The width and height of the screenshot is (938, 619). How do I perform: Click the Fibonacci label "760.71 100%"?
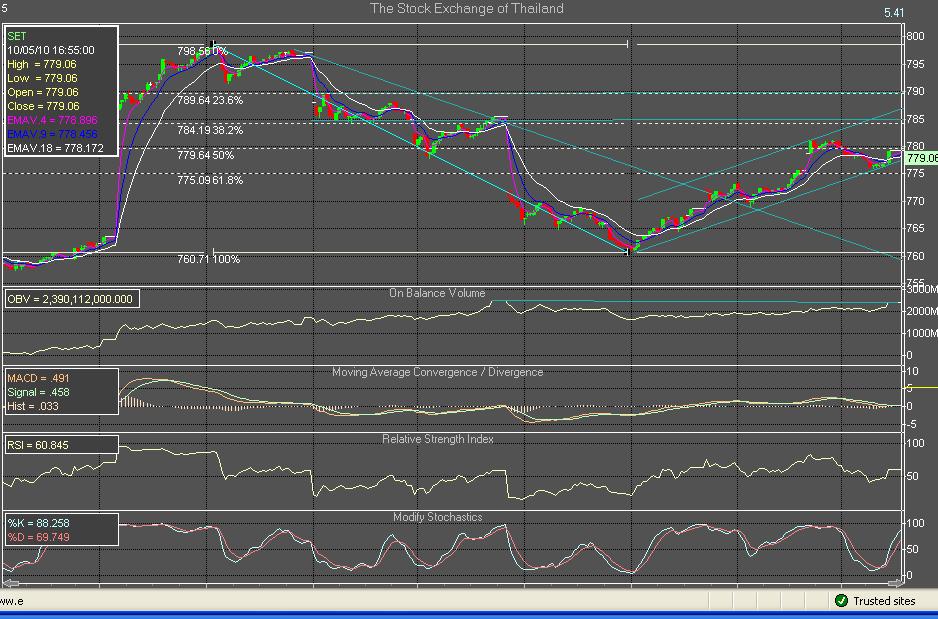tap(208, 259)
